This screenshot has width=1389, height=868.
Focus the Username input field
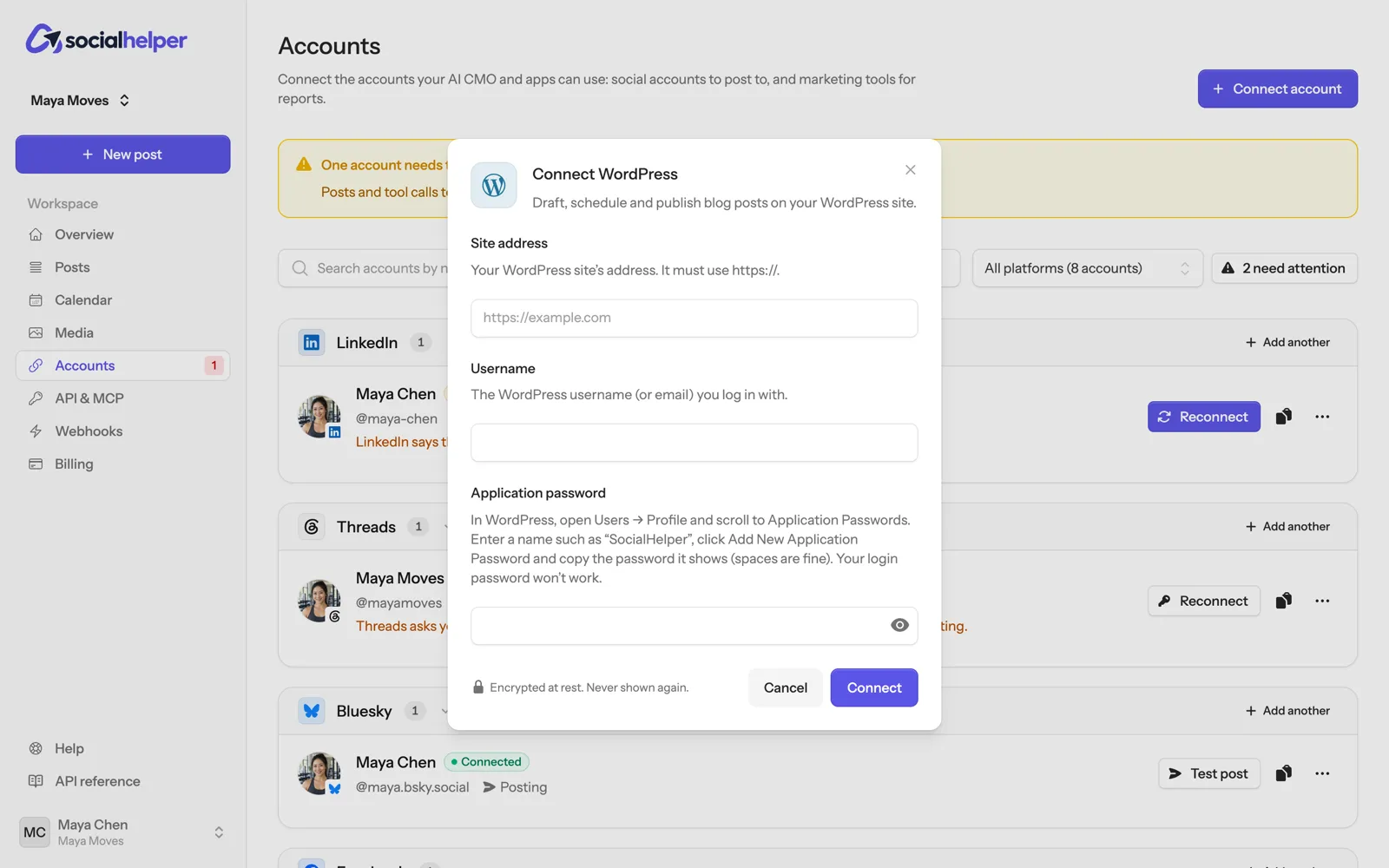694,443
